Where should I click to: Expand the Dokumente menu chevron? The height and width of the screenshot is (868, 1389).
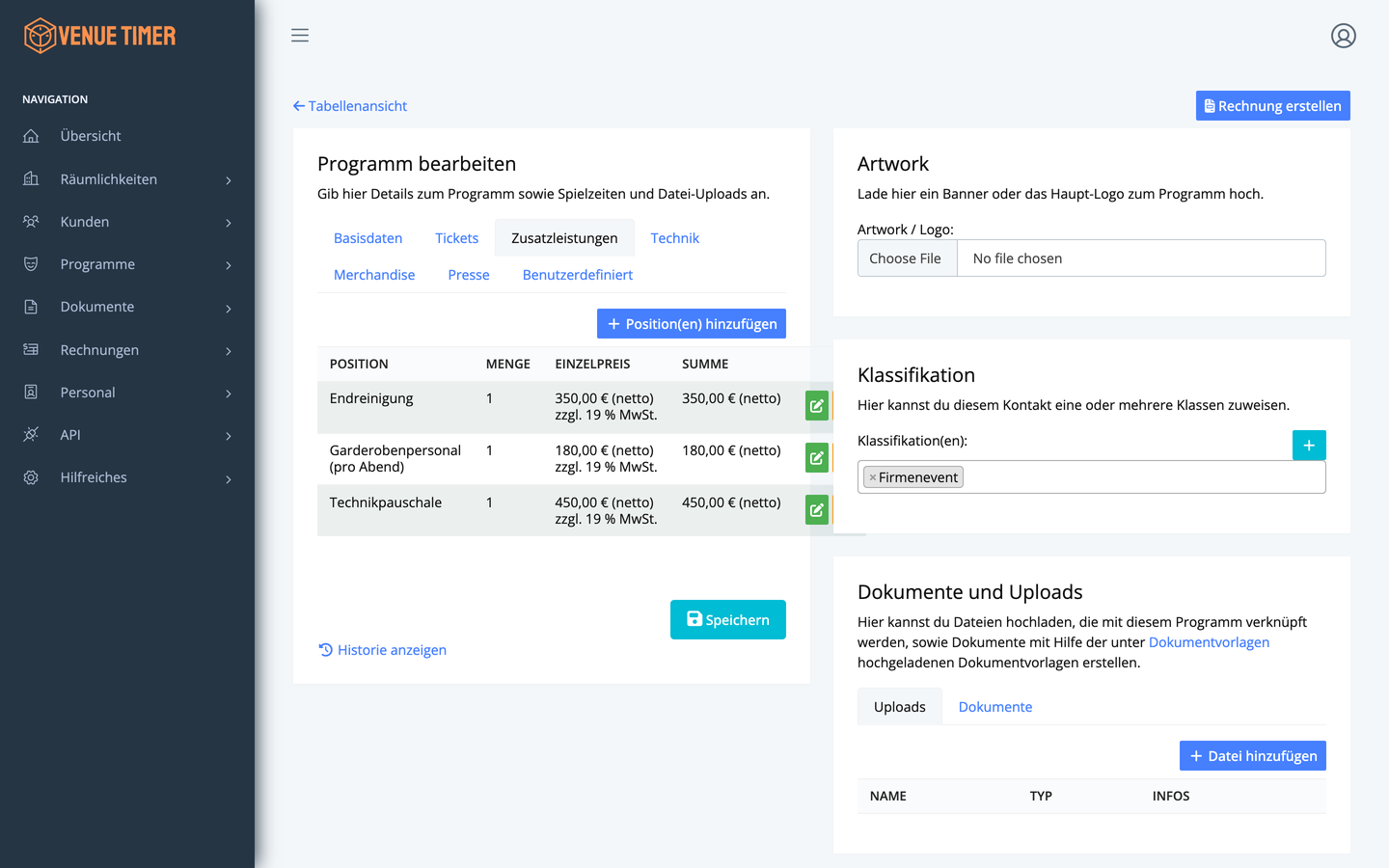[229, 309]
